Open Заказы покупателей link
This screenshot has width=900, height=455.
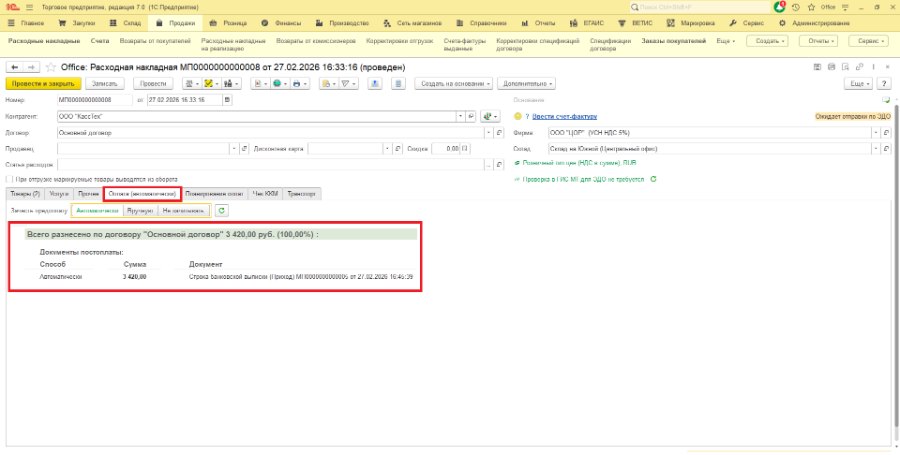coord(674,41)
